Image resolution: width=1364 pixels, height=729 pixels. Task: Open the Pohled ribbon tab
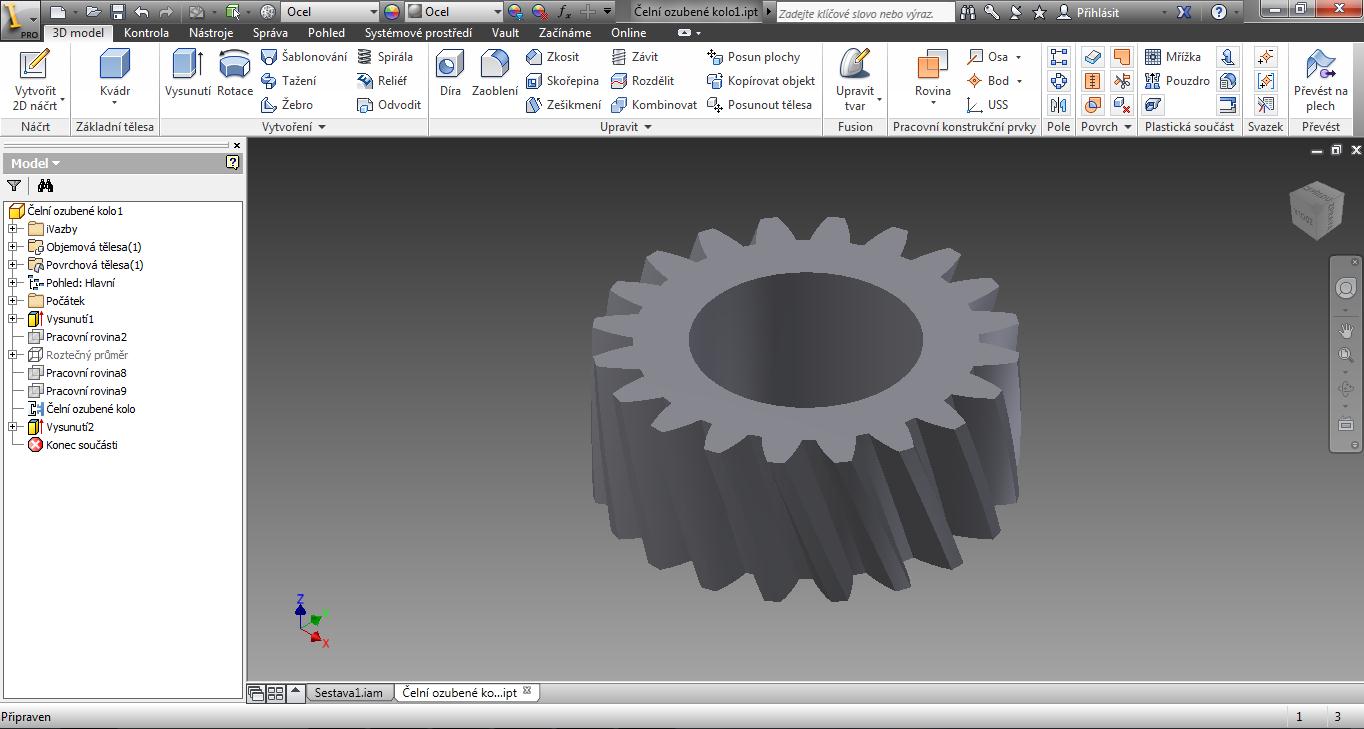[326, 33]
